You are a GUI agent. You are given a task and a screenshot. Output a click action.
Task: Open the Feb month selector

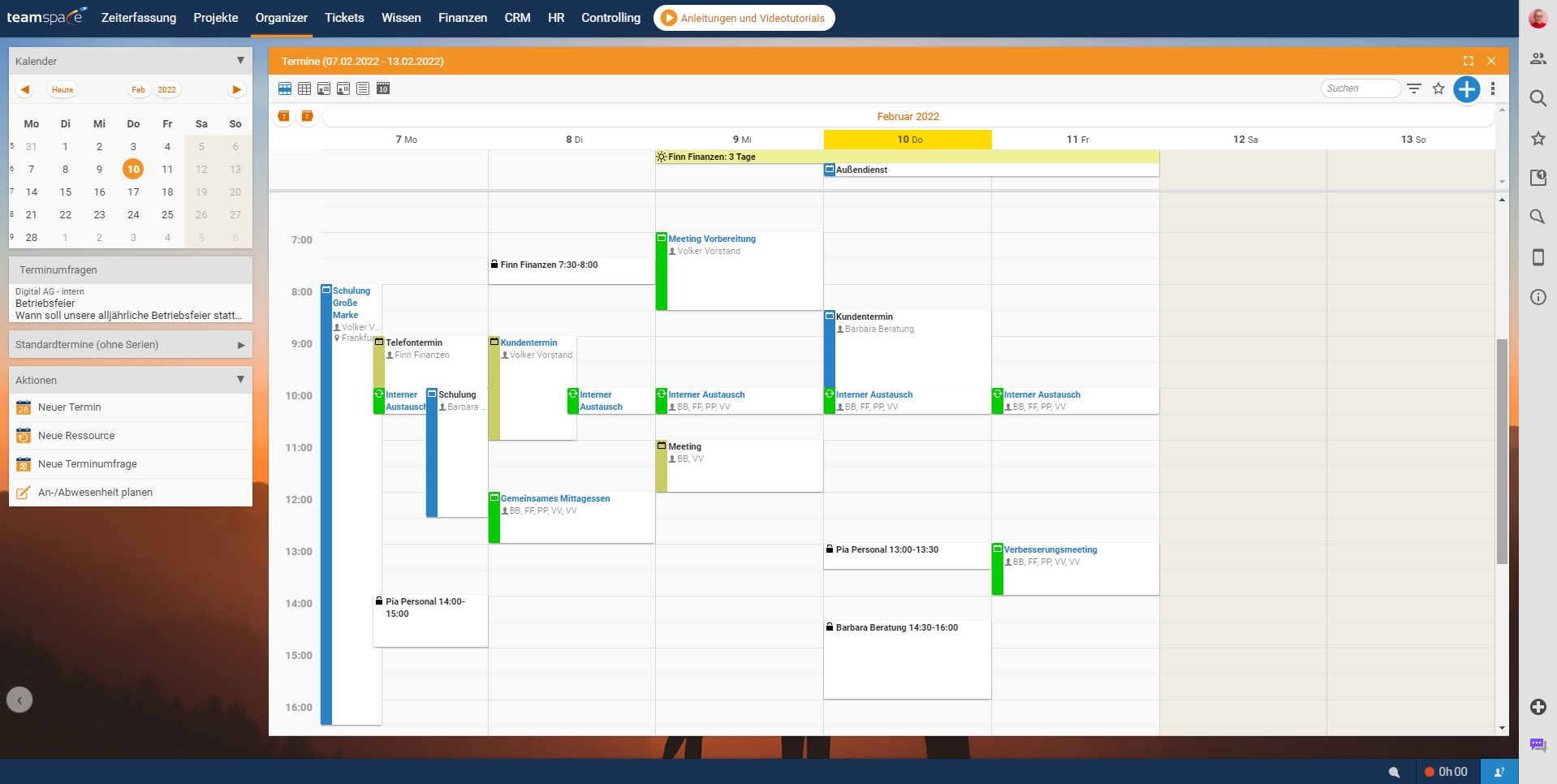click(139, 89)
